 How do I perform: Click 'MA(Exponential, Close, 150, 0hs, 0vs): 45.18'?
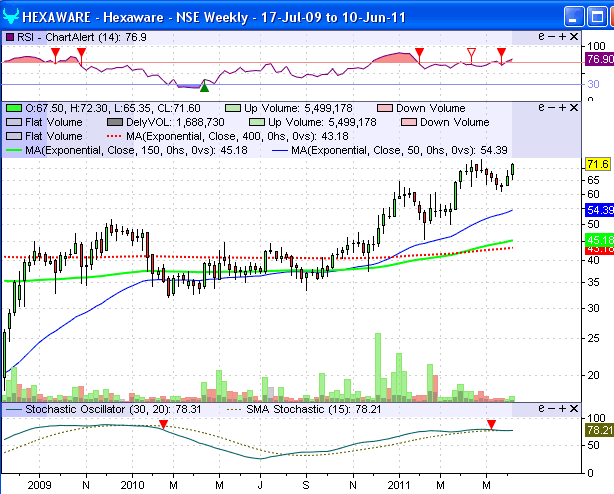136,150
